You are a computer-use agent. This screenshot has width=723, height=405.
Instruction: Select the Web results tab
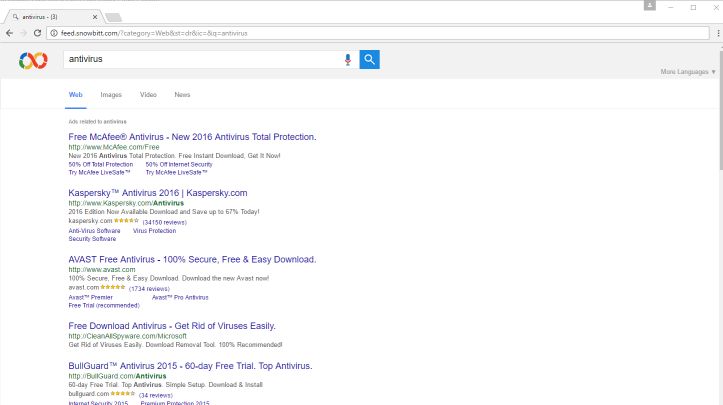(76, 95)
